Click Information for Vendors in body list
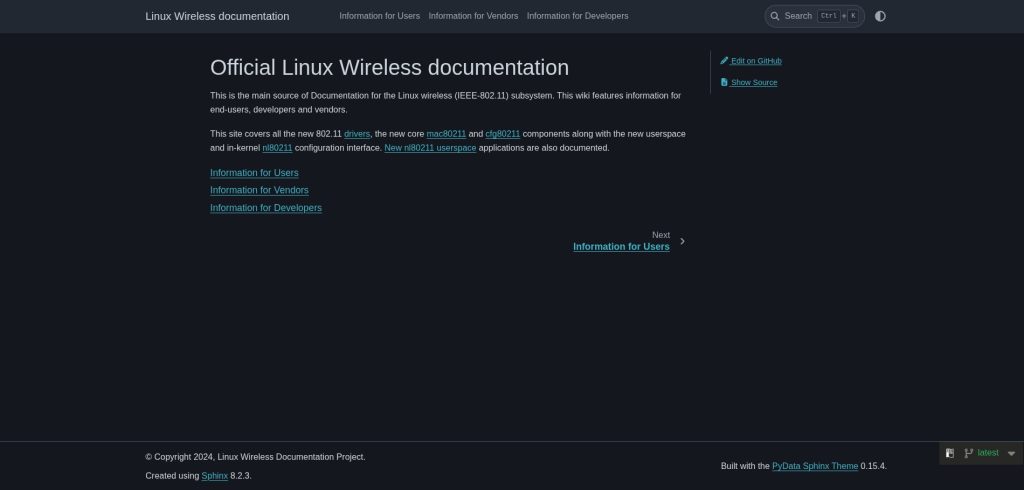Viewport: 1024px width, 490px height. point(259,190)
